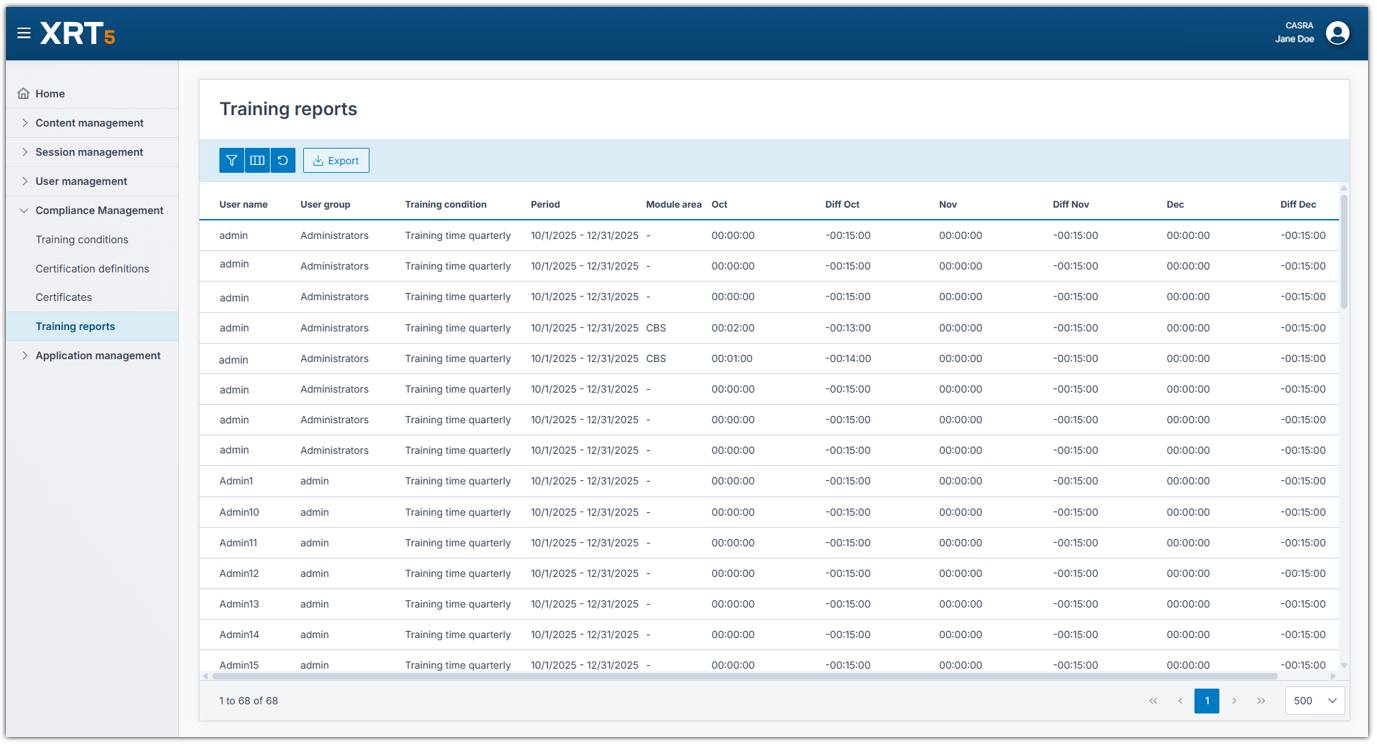
Task: Collapse Compliance Management section
Action: [99, 211]
